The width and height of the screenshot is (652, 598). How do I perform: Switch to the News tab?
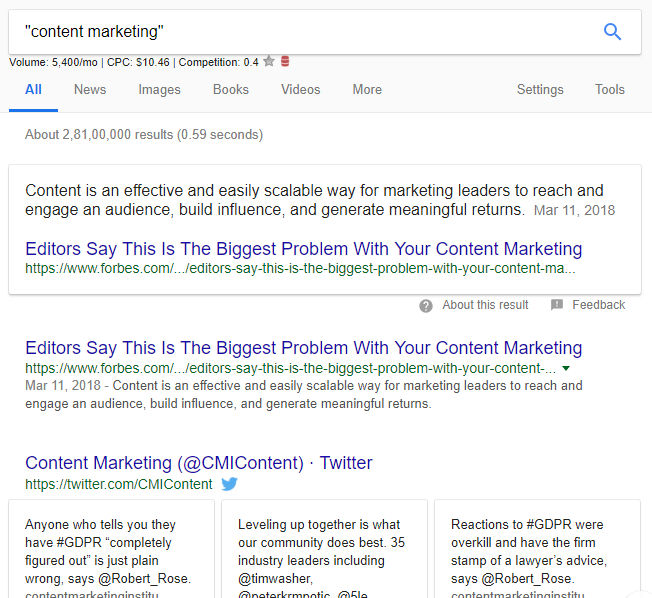click(x=89, y=90)
